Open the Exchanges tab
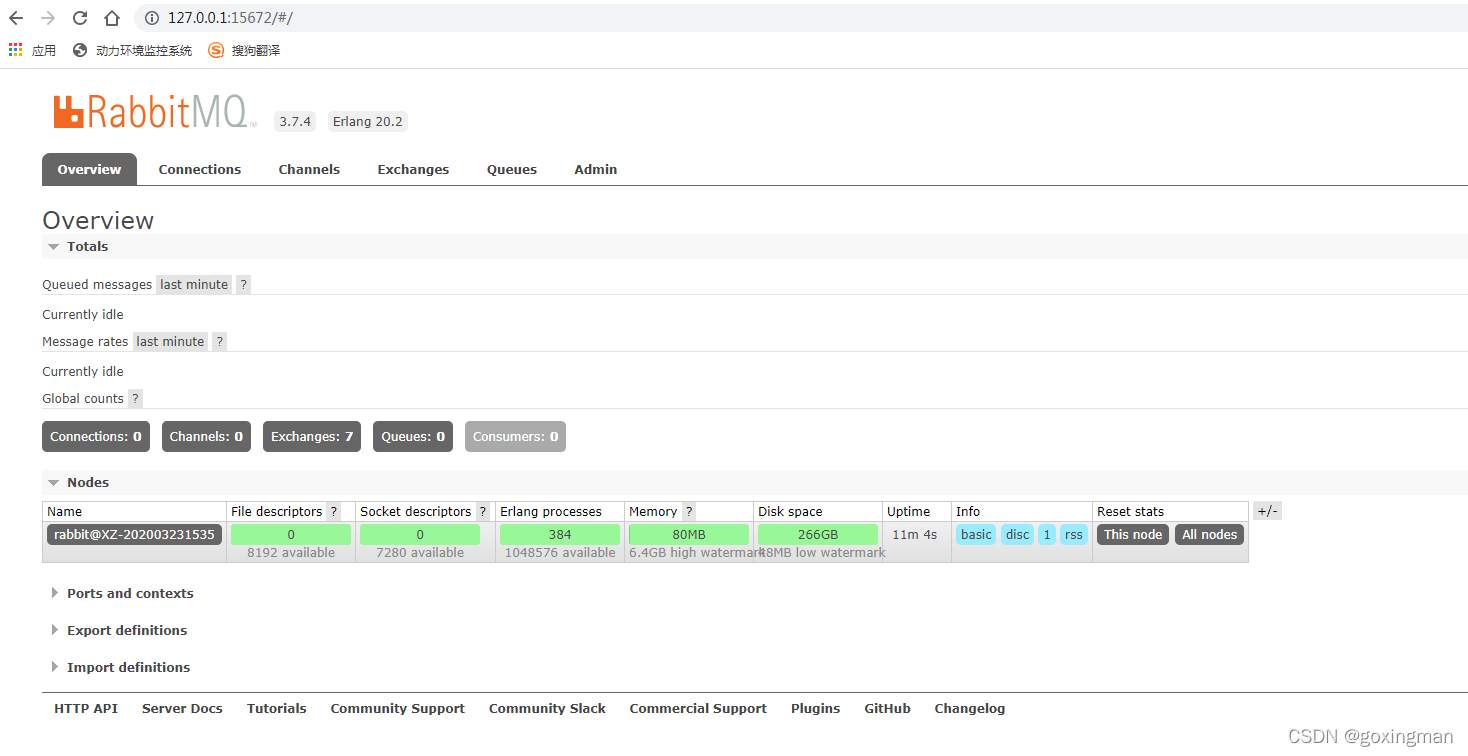 (x=413, y=169)
